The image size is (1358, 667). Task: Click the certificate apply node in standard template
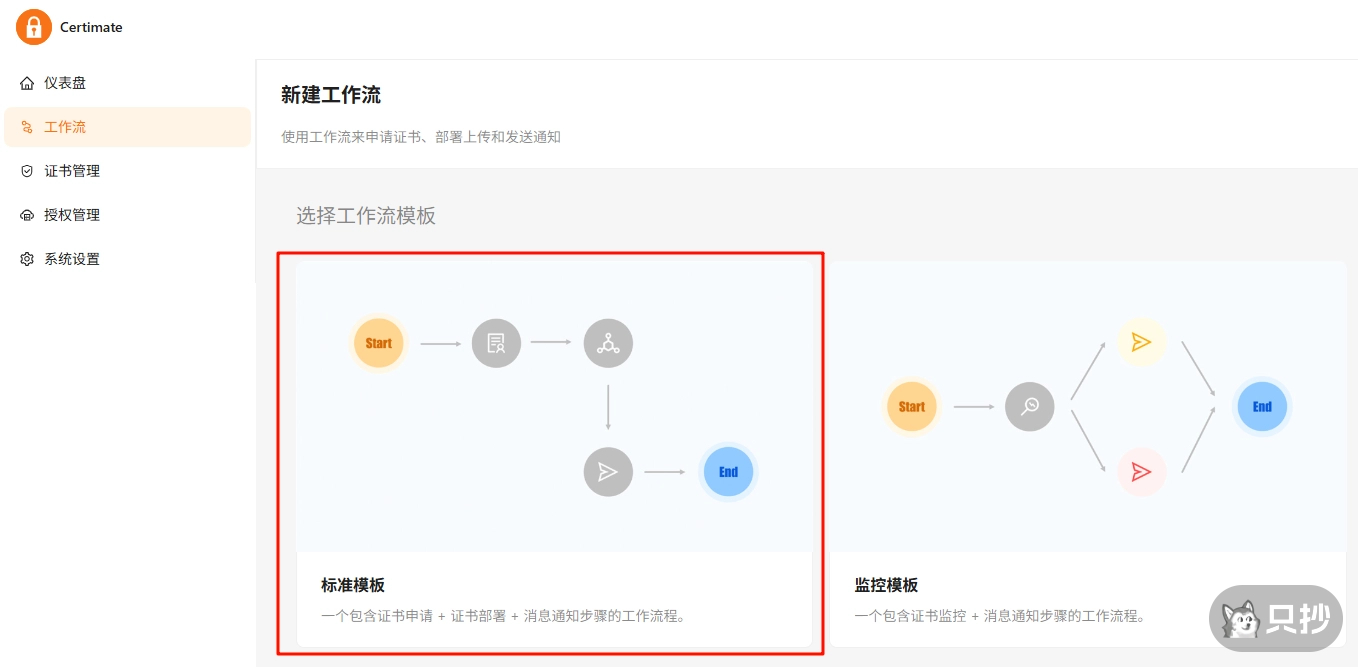pyautogui.click(x=496, y=343)
